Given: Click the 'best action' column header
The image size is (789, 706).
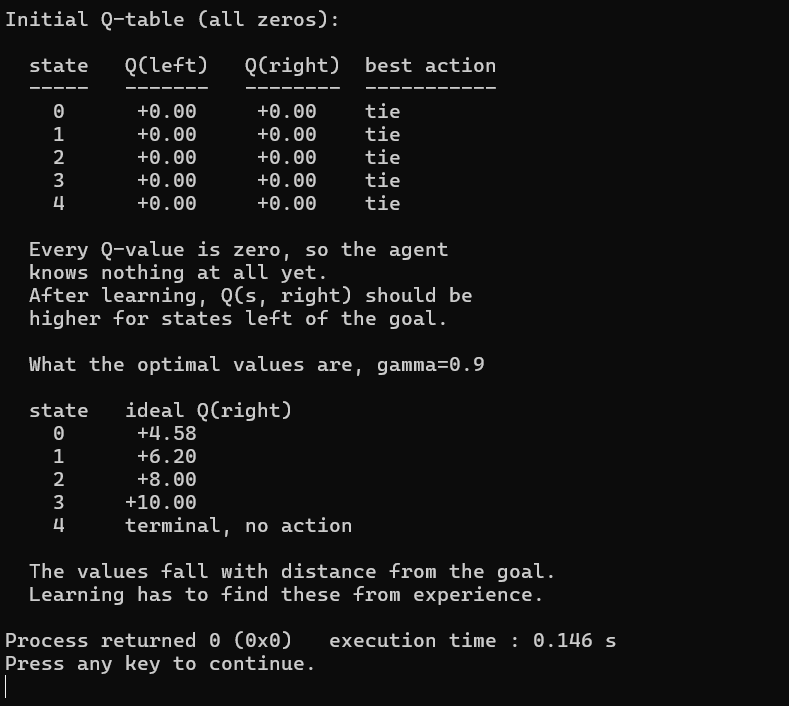Looking at the screenshot, I should click(431, 65).
